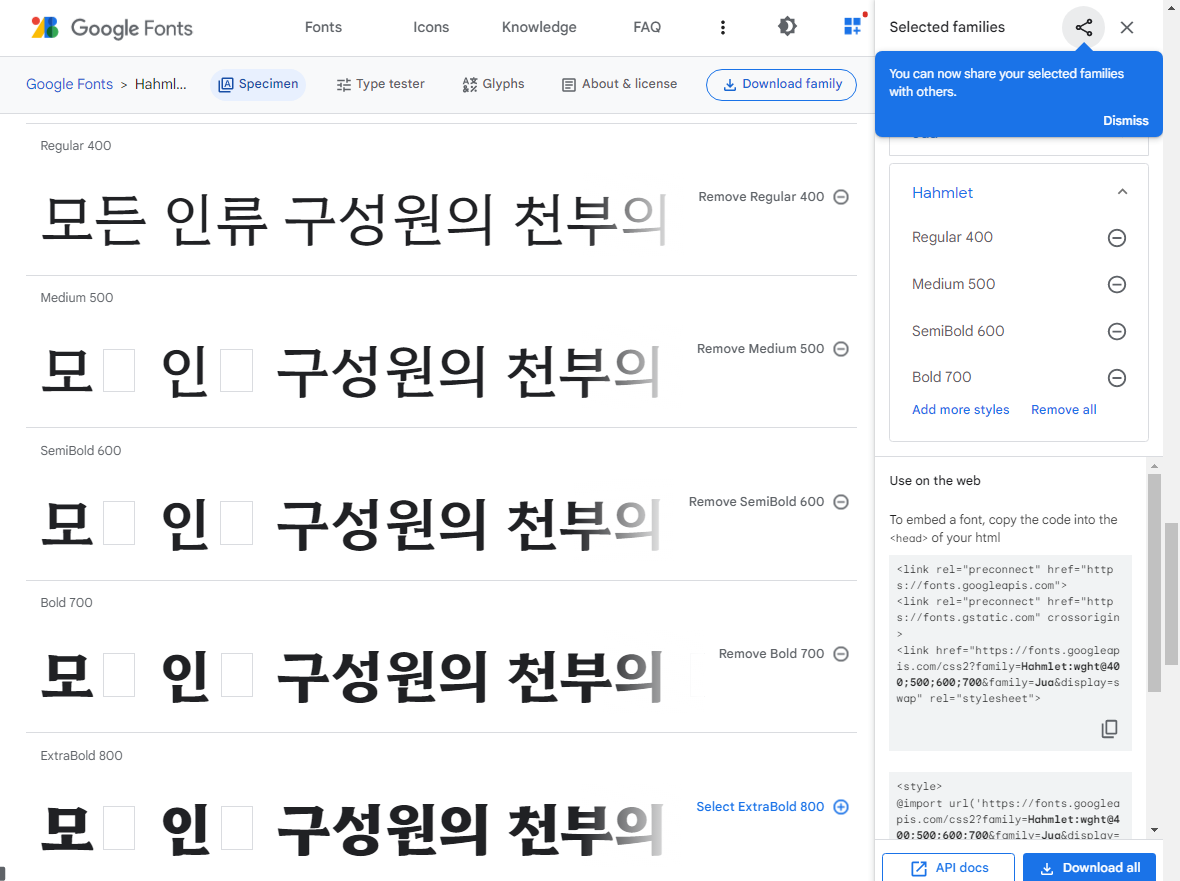Open the Fonts menu
The height and width of the screenshot is (881, 1180).
coord(323,27)
